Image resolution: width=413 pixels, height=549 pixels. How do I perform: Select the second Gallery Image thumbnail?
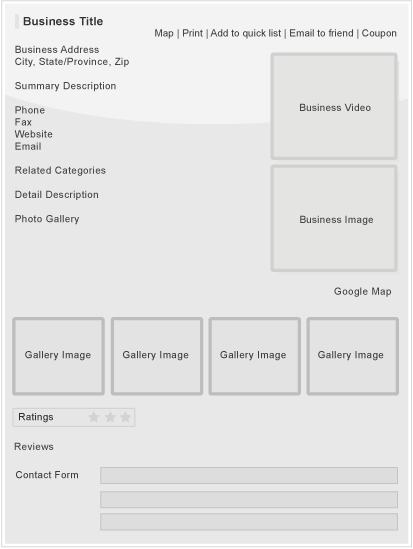click(x=157, y=356)
